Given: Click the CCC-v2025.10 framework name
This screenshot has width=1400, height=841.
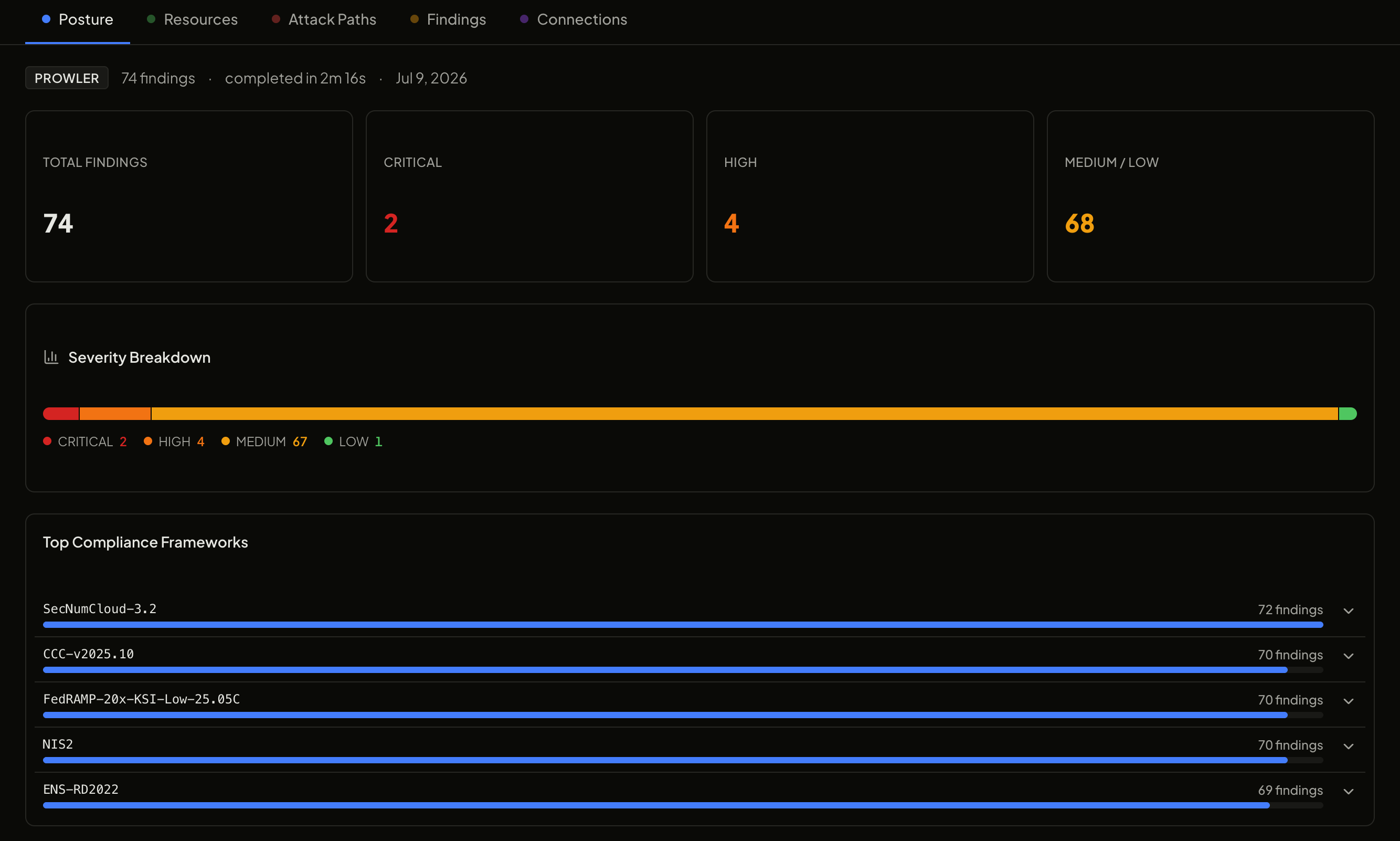Looking at the screenshot, I should tap(88, 654).
